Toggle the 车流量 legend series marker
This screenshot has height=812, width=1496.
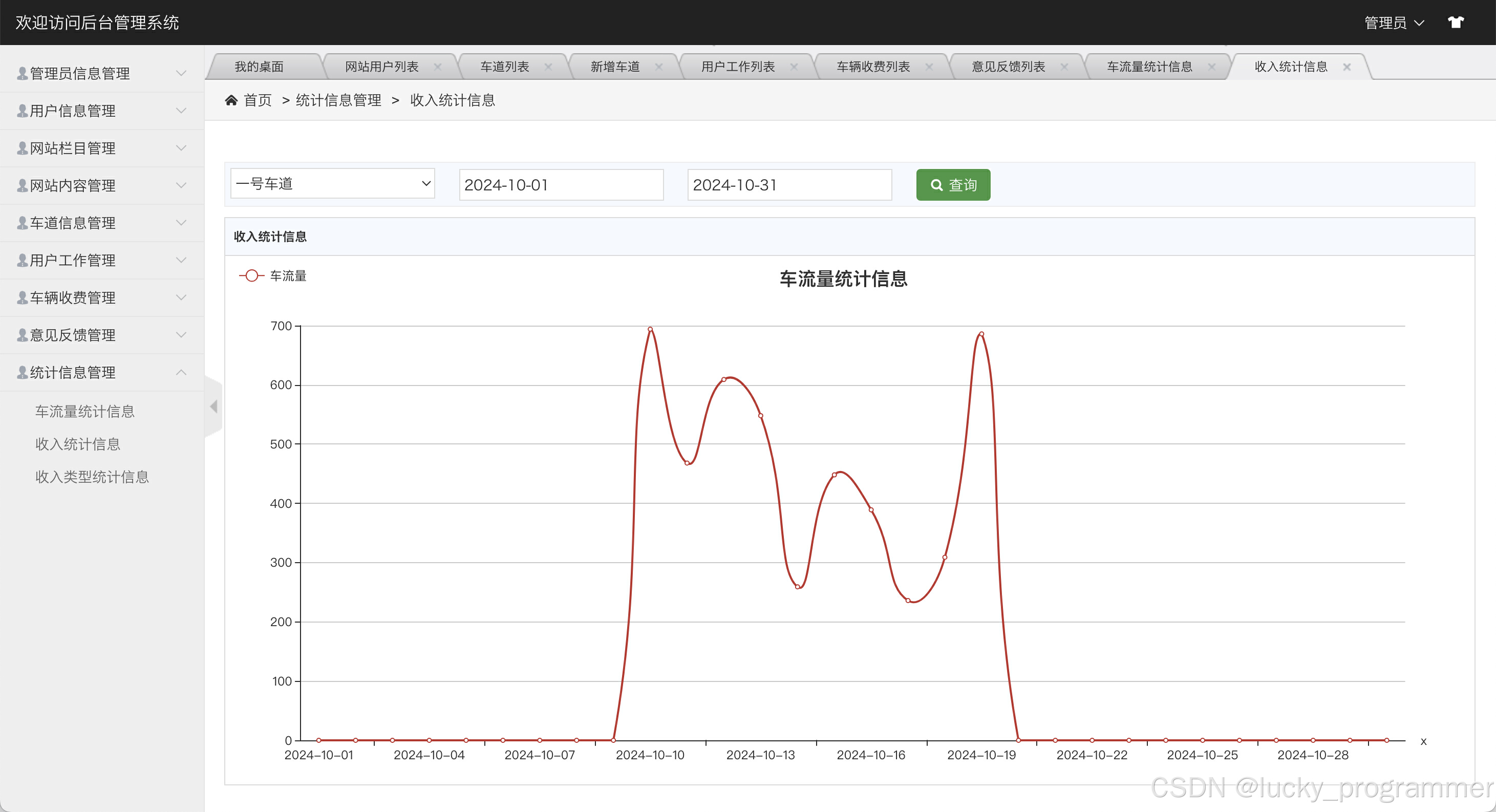click(x=251, y=276)
